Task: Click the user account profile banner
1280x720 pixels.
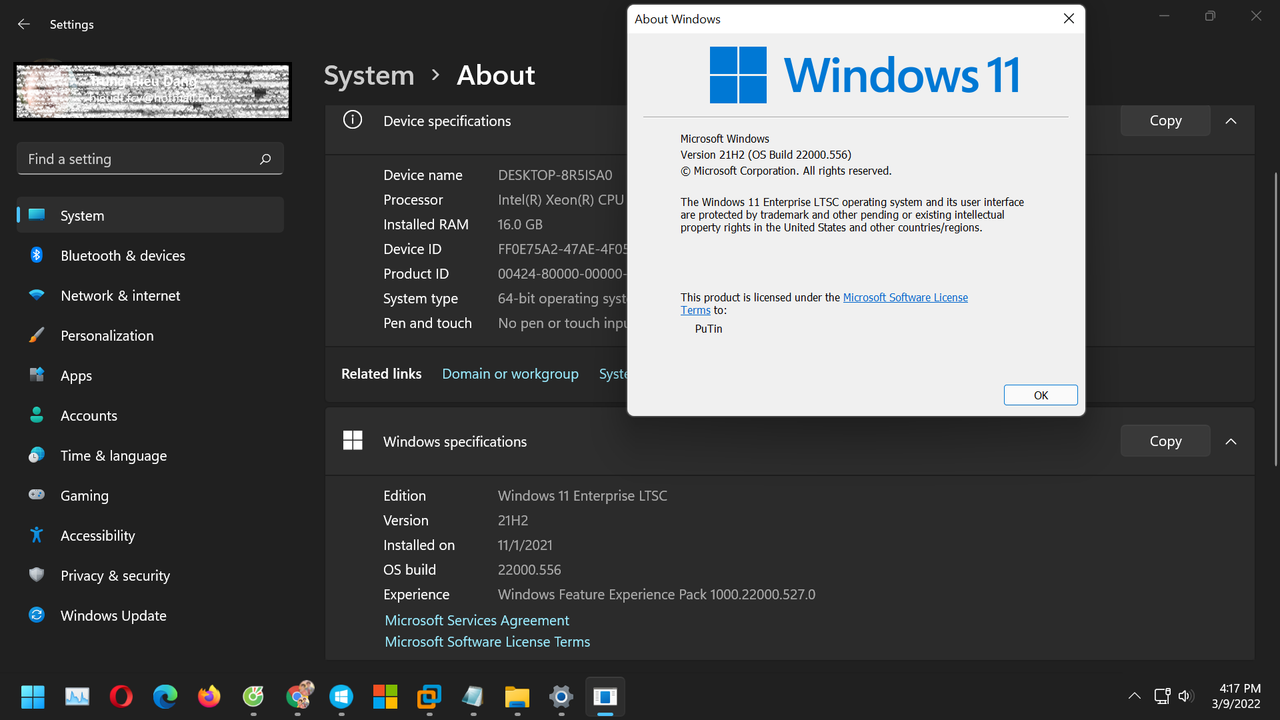Action: (x=152, y=92)
